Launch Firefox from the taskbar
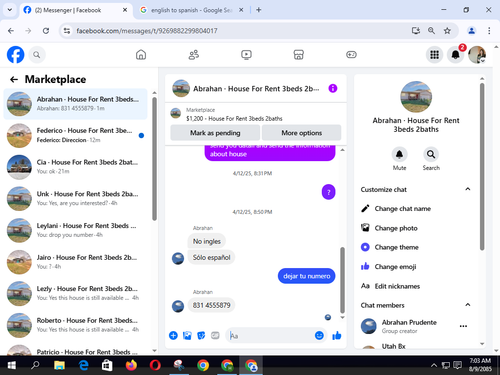 (131, 365)
